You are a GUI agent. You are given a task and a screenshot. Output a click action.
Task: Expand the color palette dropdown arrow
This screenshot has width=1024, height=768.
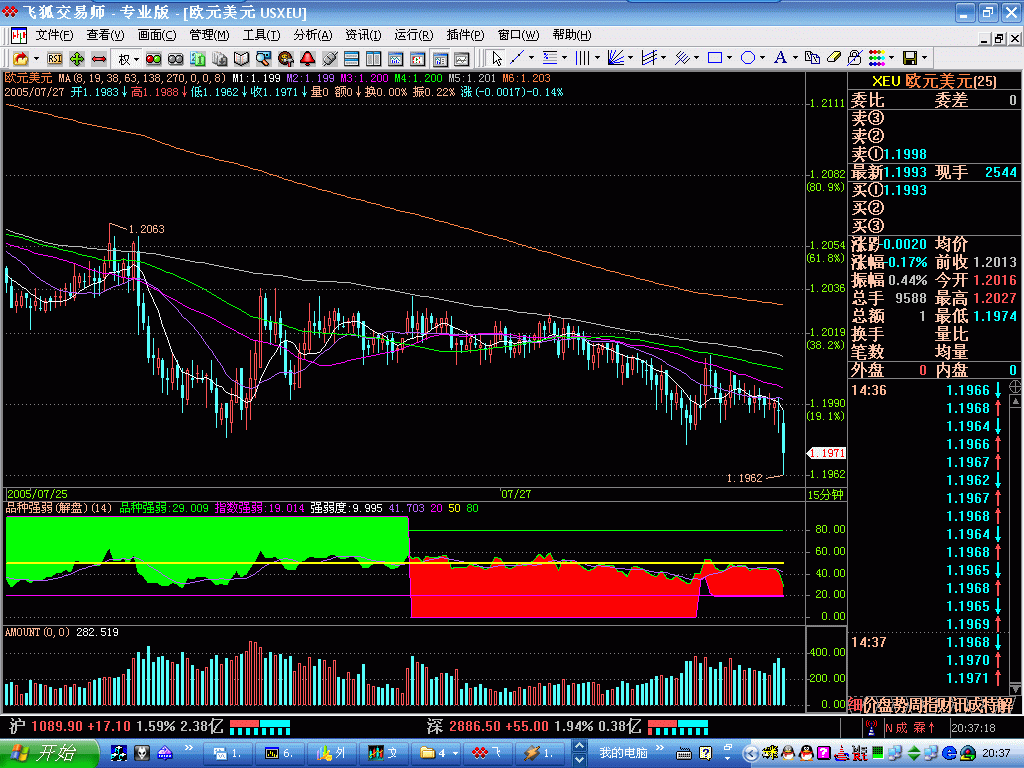click(x=891, y=59)
